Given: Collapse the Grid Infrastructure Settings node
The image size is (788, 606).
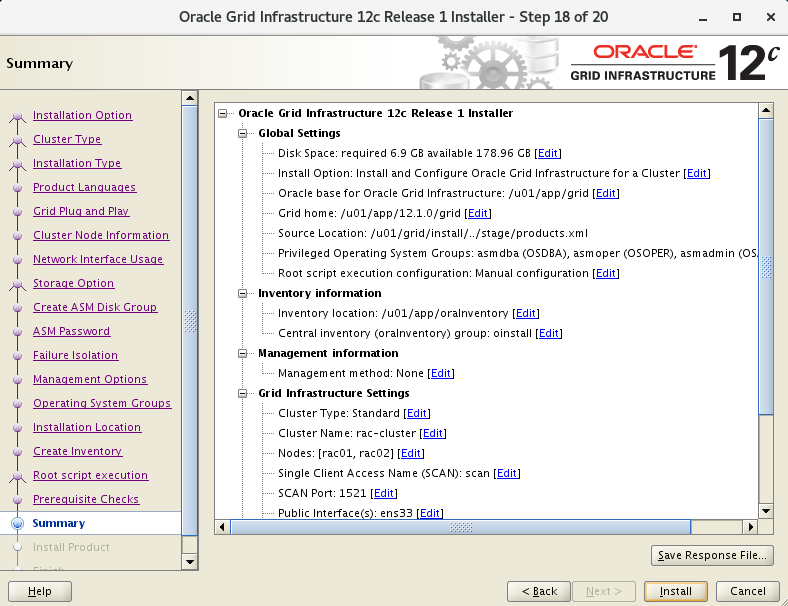Looking at the screenshot, I should point(243,393).
